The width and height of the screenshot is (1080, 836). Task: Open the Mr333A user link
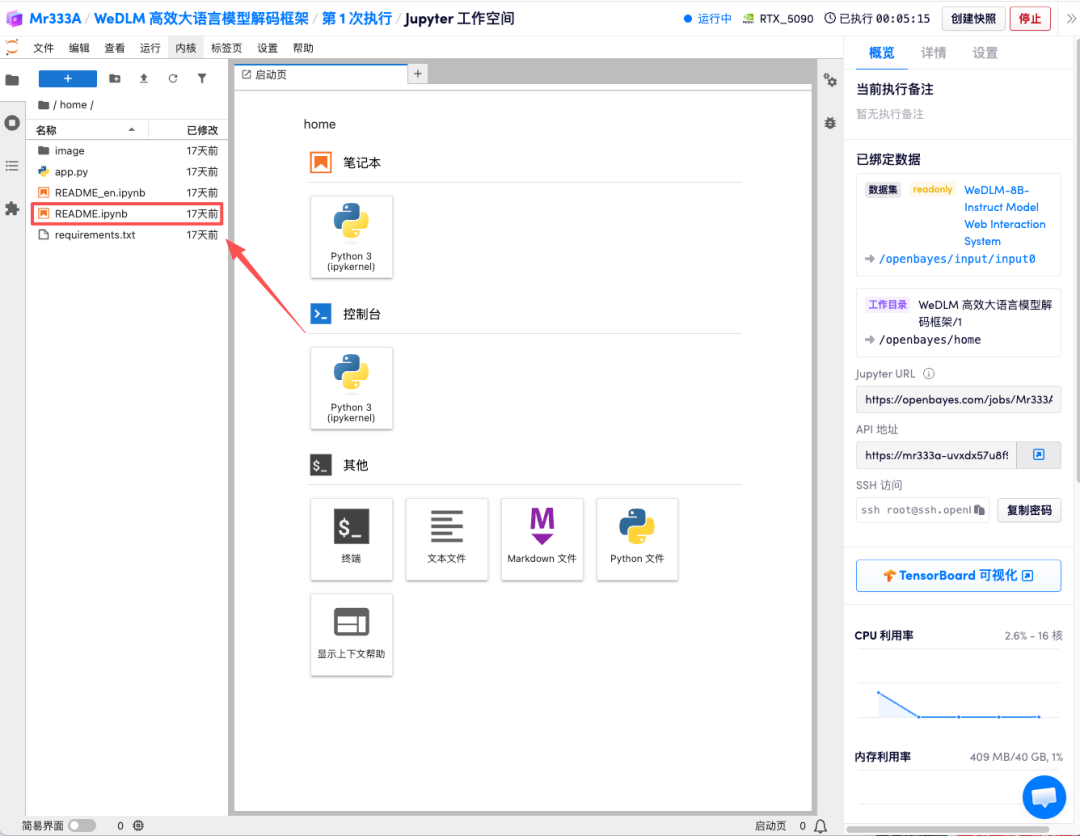pos(55,19)
